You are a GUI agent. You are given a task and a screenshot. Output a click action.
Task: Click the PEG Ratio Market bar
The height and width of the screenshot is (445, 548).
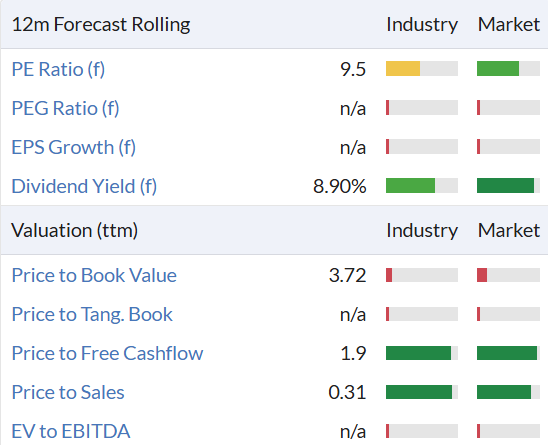click(x=509, y=108)
